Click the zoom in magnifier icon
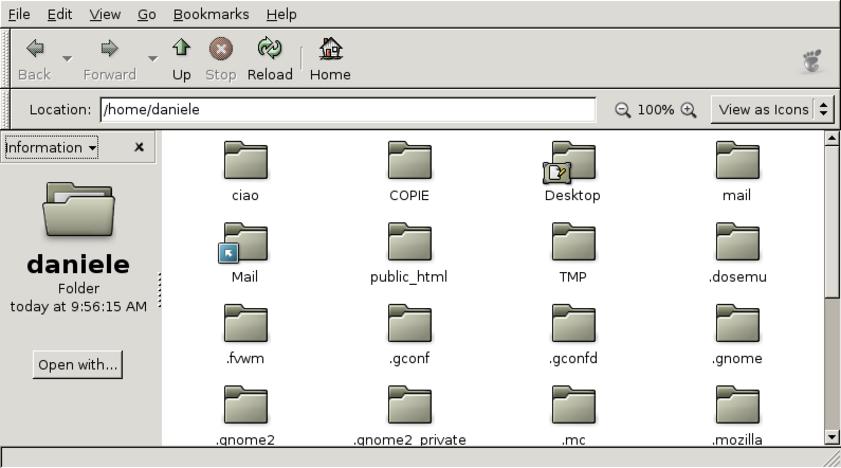841x468 pixels. 688,110
